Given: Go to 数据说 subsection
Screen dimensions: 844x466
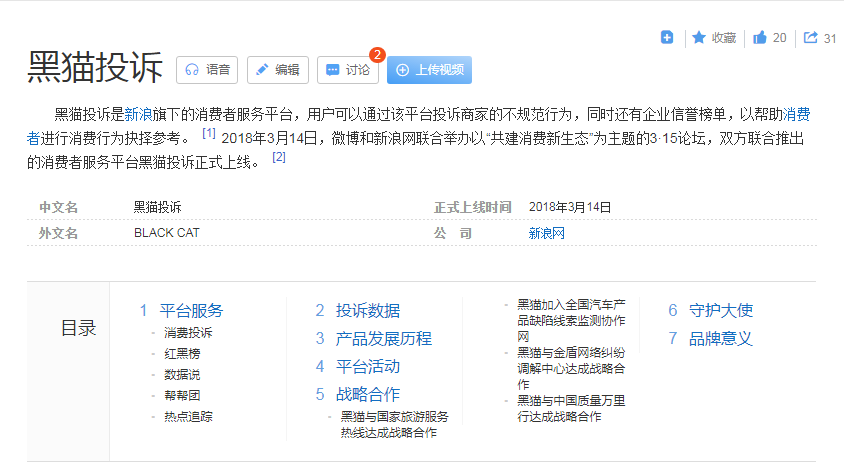Looking at the screenshot, I should click(182, 375).
